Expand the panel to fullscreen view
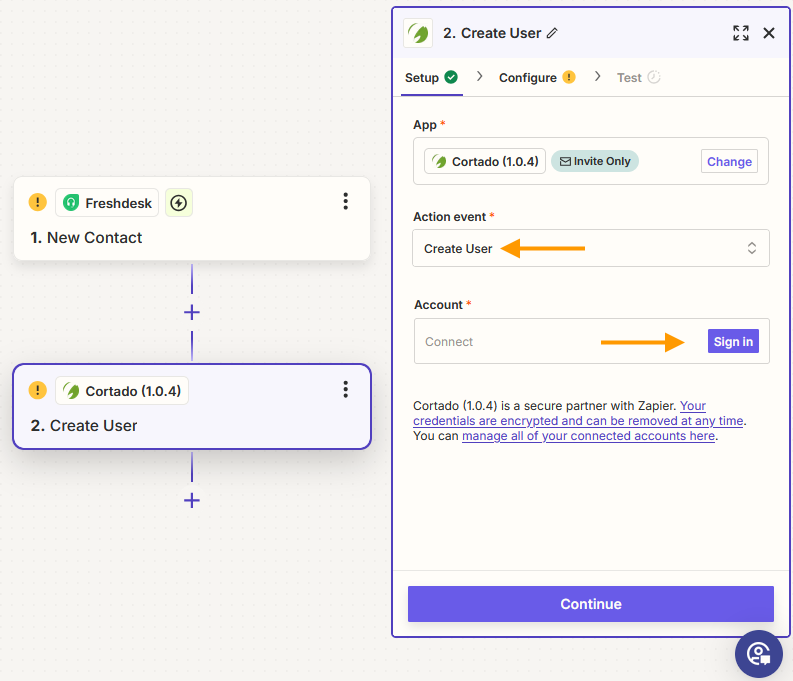Screen dimensions: 793x681 (741, 33)
